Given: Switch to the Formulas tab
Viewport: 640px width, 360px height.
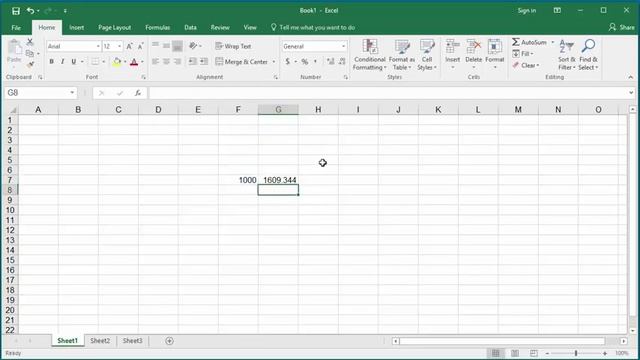Looking at the screenshot, I should 158,27.
